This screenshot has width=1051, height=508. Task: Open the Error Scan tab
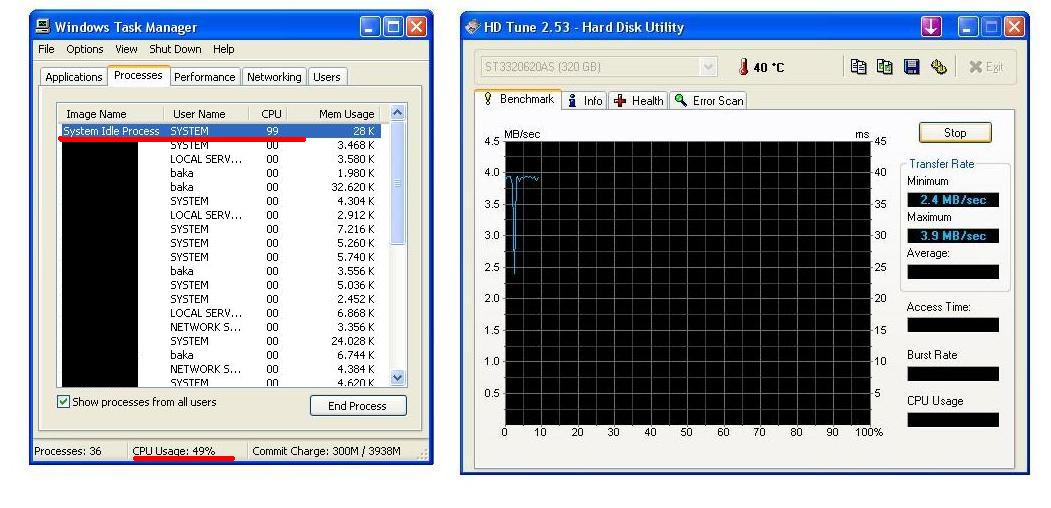click(708, 101)
